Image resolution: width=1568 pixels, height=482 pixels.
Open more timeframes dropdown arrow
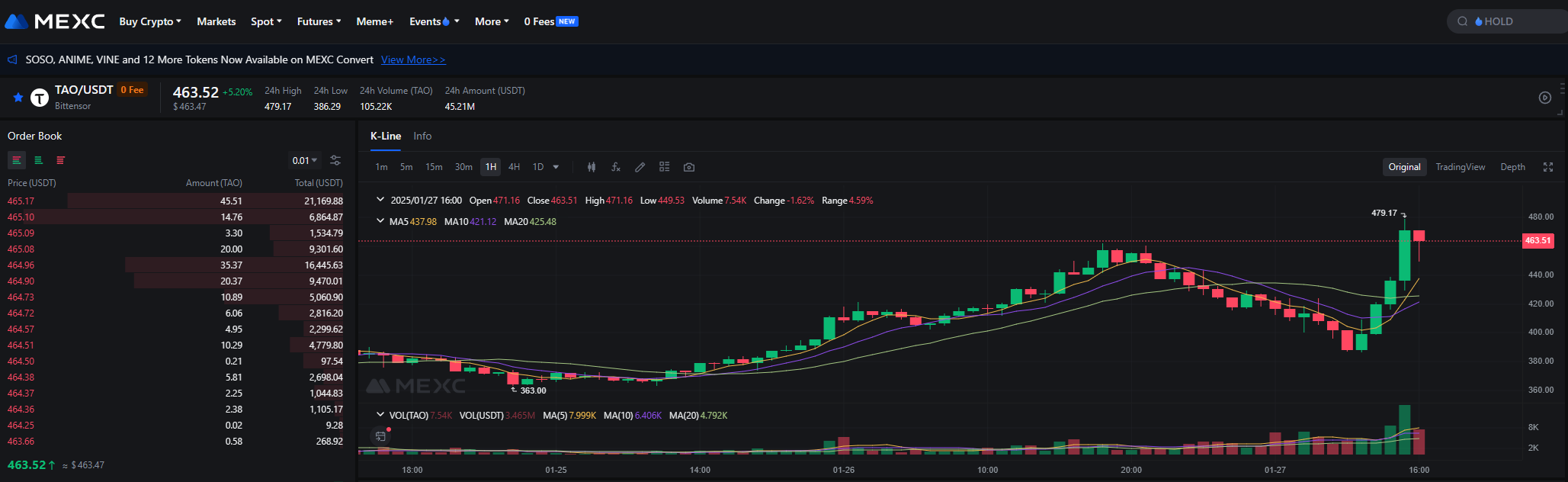(556, 167)
